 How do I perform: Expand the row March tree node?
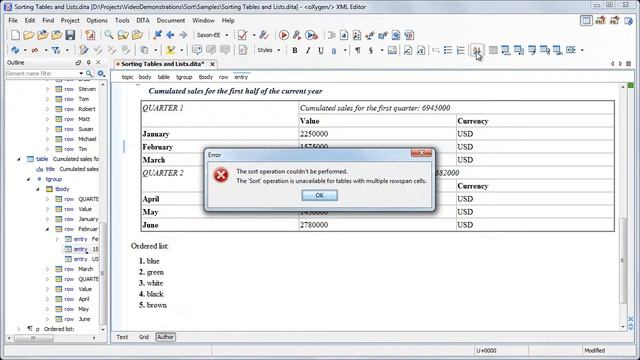pyautogui.click(x=47, y=269)
